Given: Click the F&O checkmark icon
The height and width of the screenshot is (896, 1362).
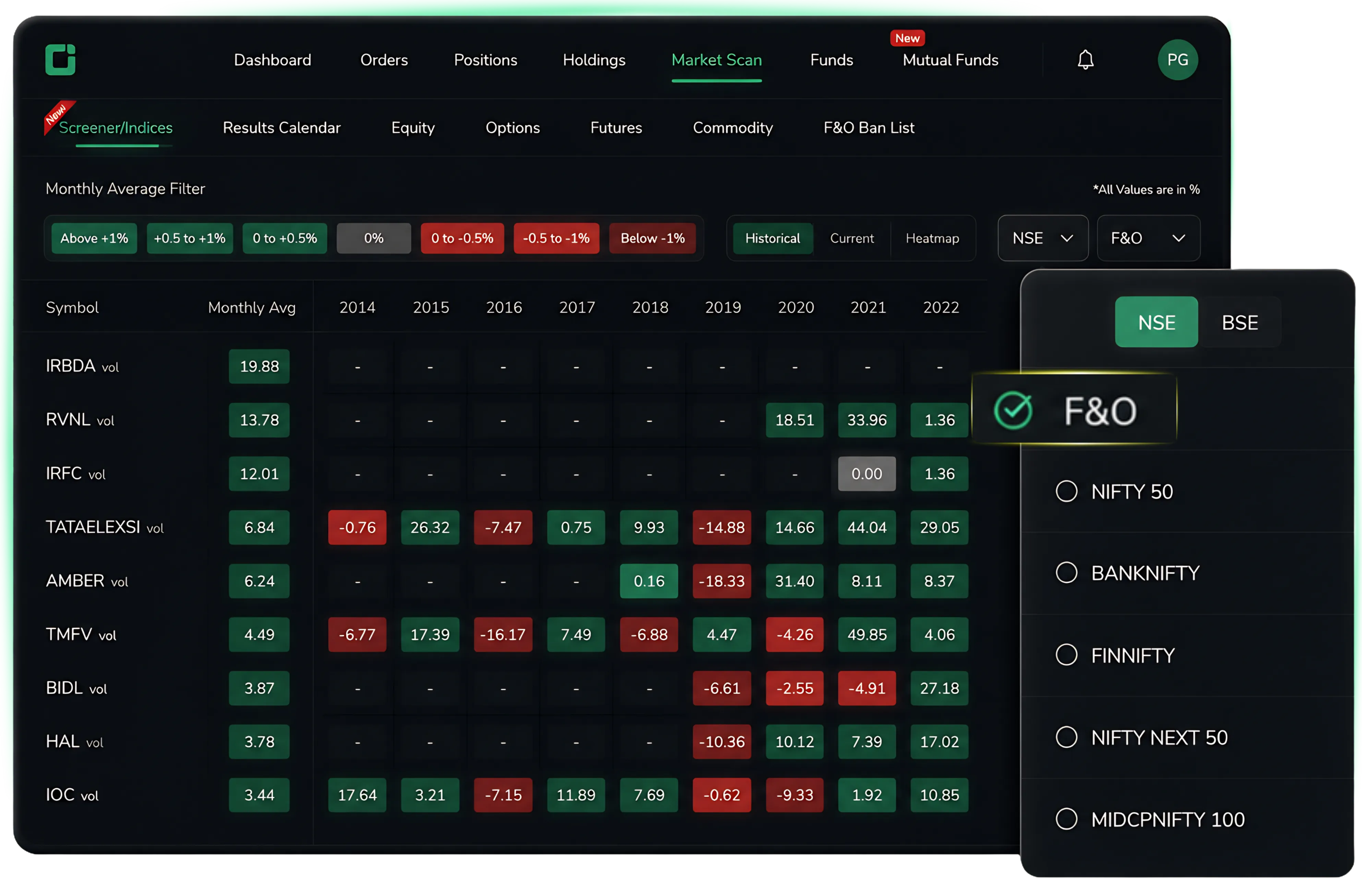Looking at the screenshot, I should (1013, 410).
